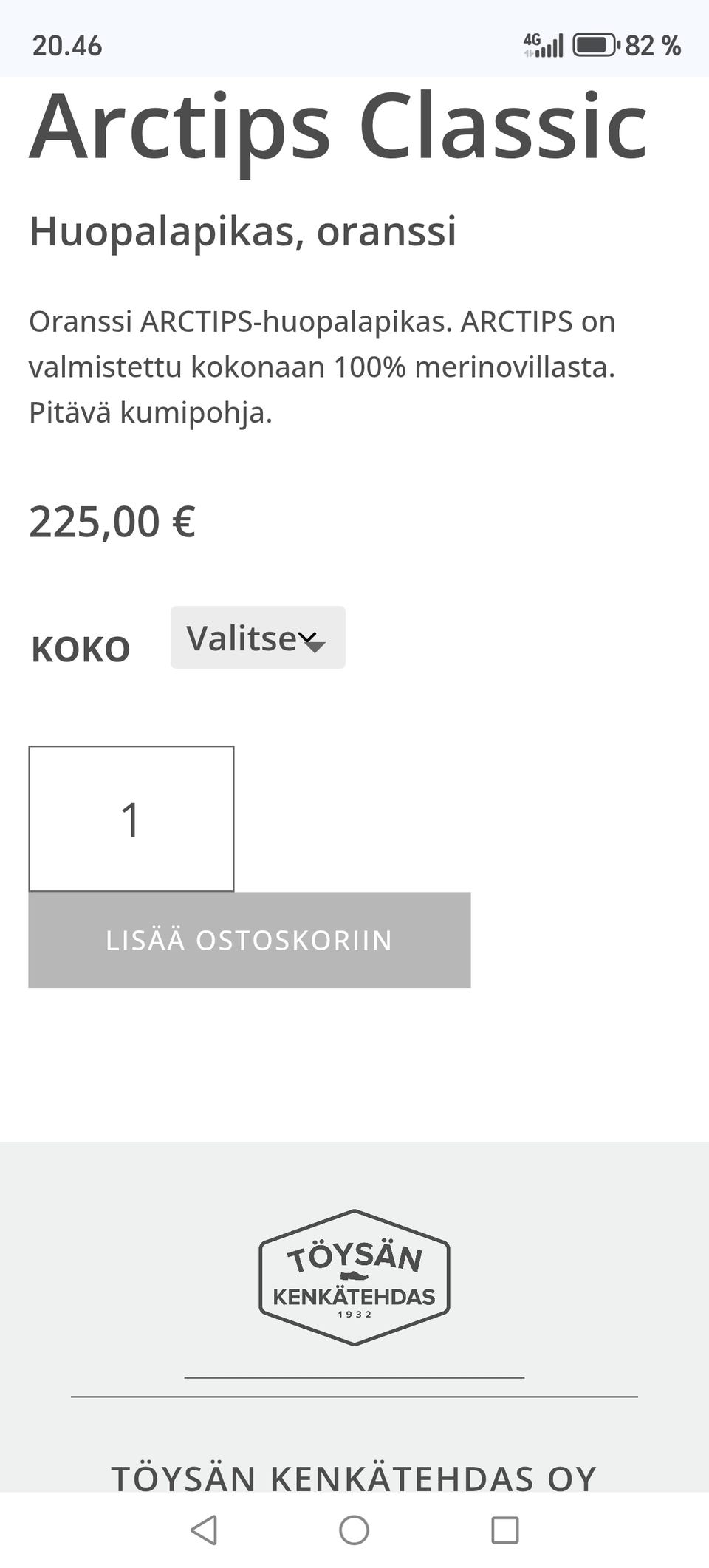The image size is (709, 1568).
Task: Tap the merinovillasta product description paragraph
Action: (x=322, y=367)
